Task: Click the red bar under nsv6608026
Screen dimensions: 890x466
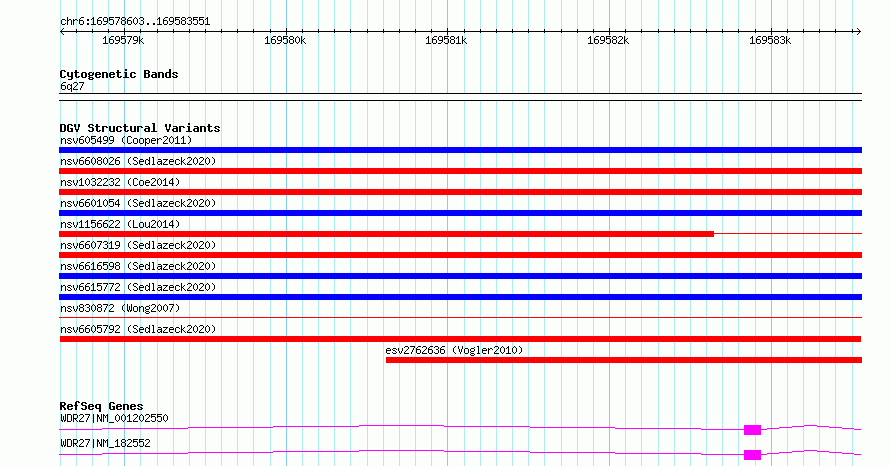Action: [x=460, y=171]
